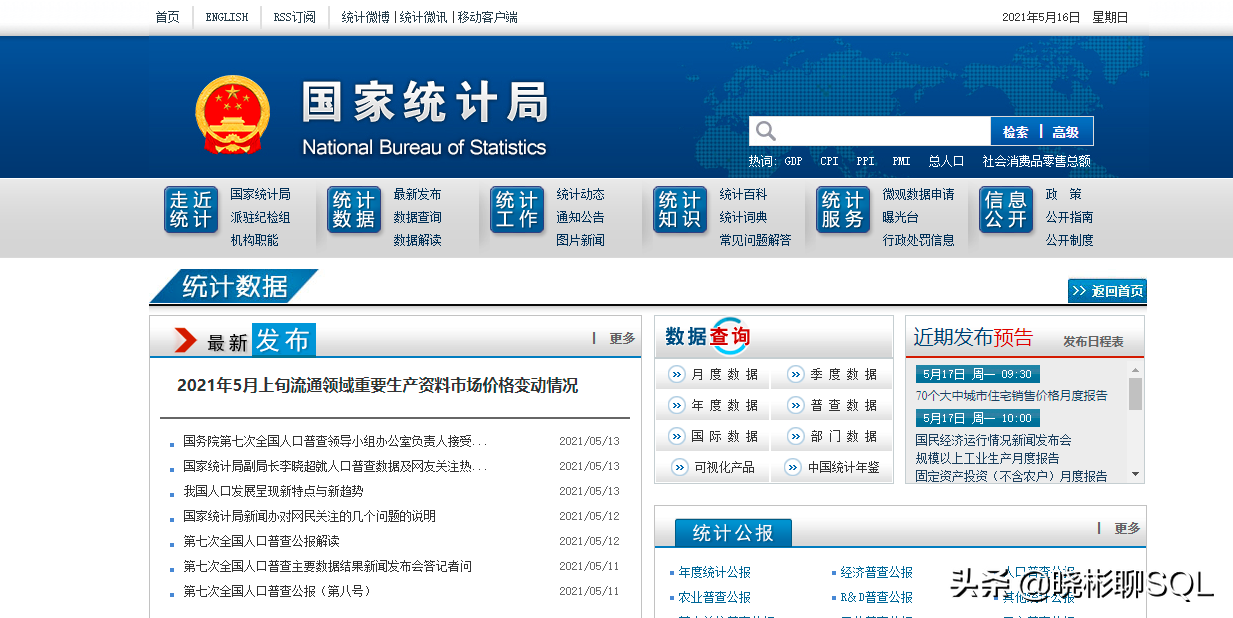Open 微观数据申请 link
This screenshot has width=1233, height=618.
pyautogui.click(x=918, y=194)
